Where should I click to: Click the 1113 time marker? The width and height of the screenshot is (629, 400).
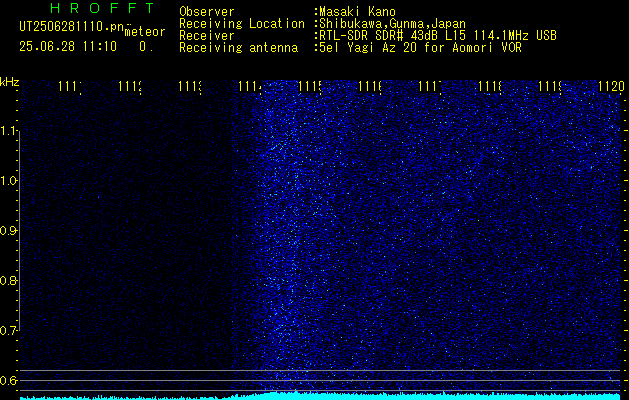[190, 87]
